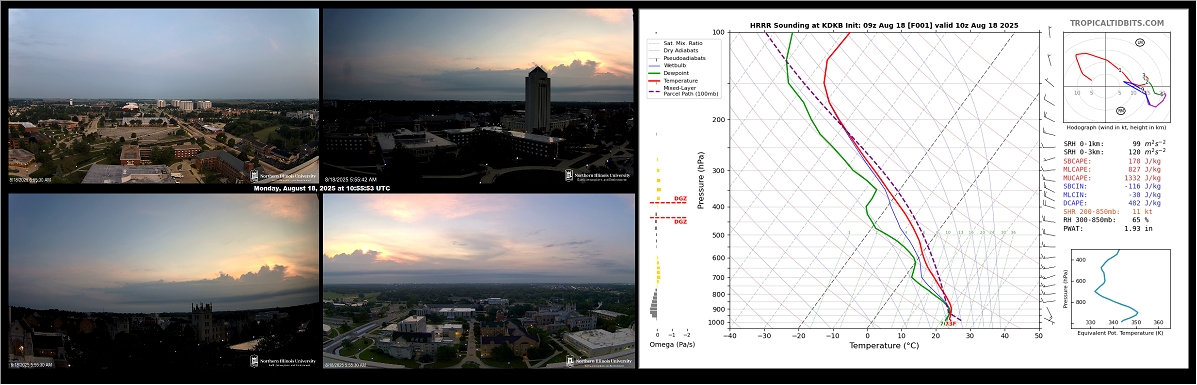Open the bottom-left sunrise webcam image

pos(163,281)
